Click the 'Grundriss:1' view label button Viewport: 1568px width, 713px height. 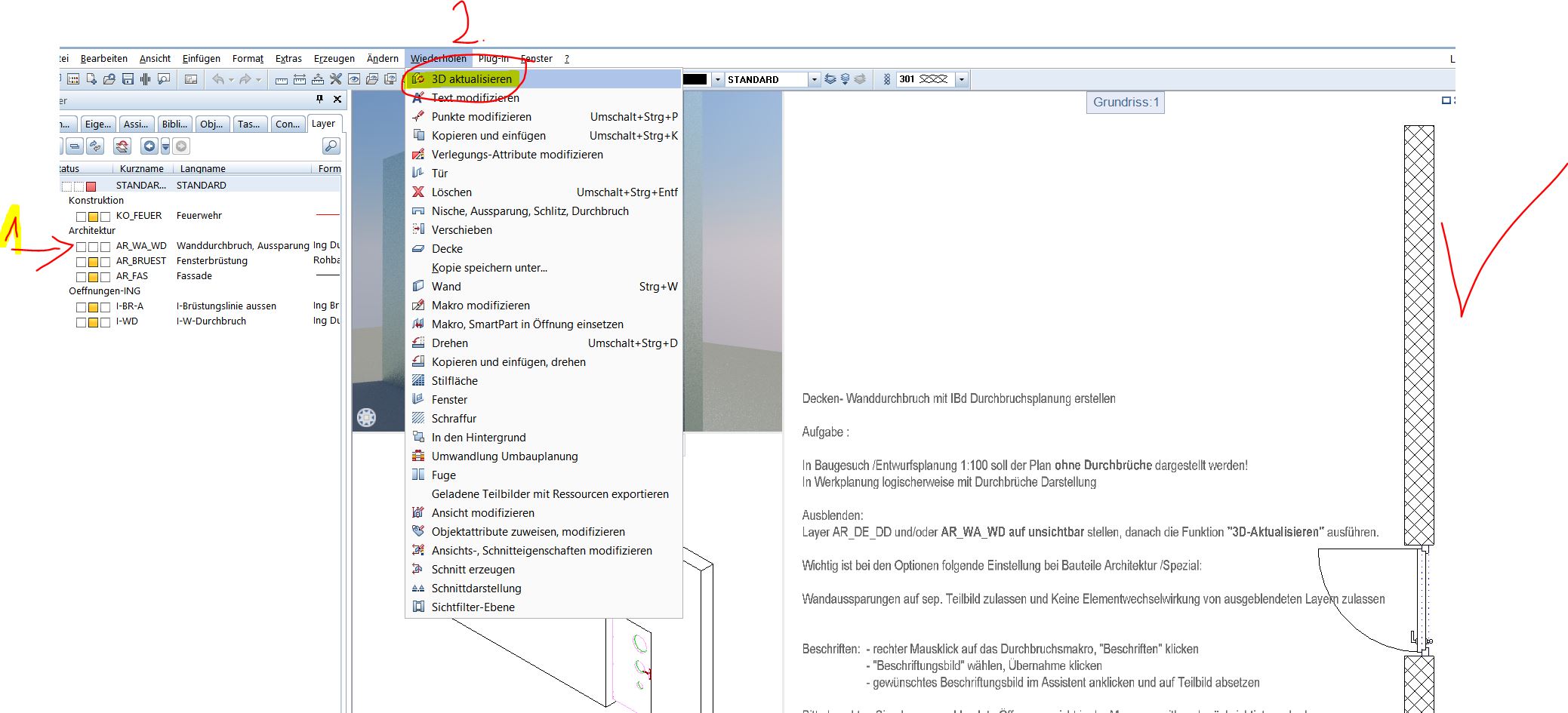[1125, 103]
